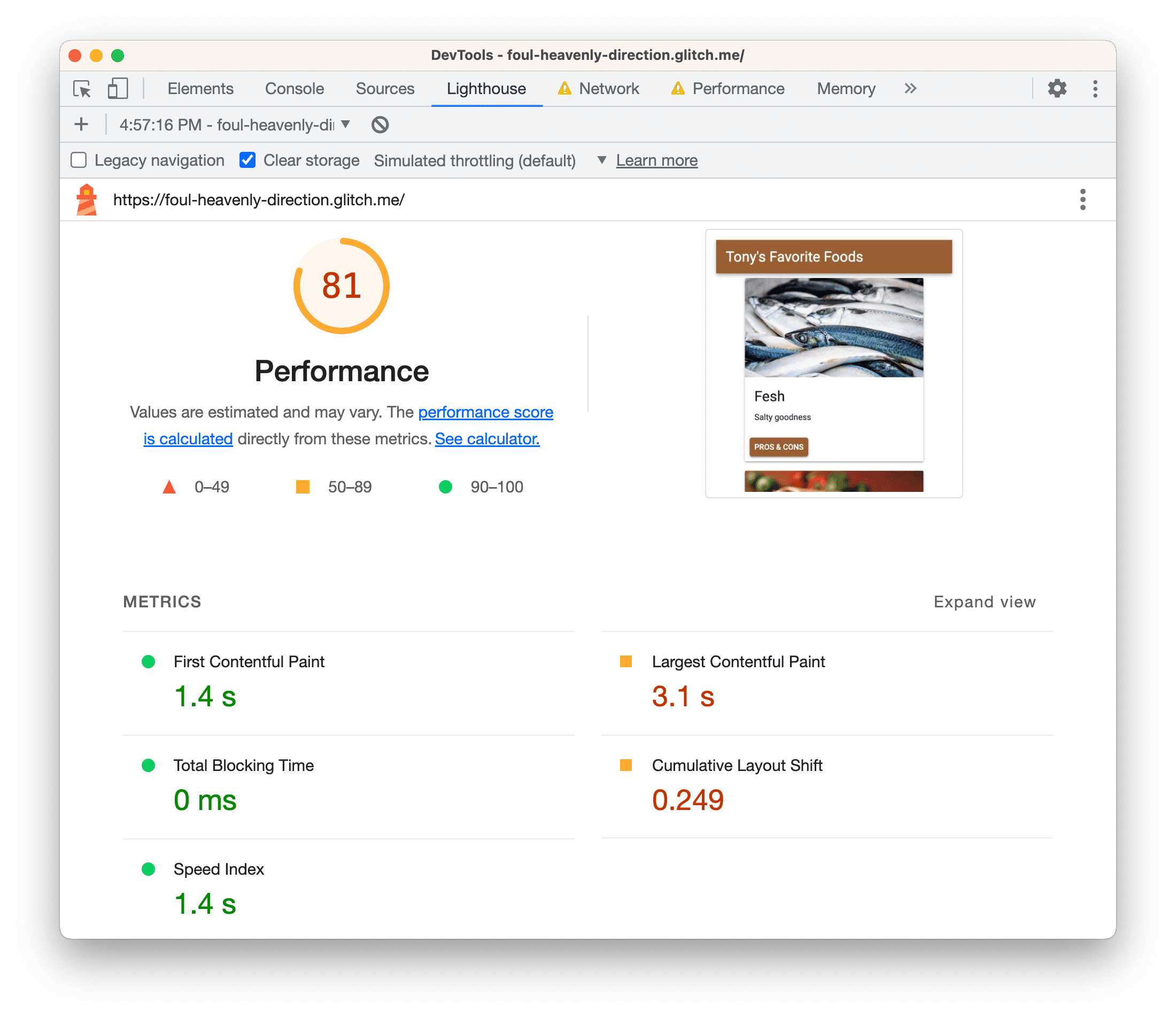Click the DevTools overflow menu icon

pos(1097,88)
